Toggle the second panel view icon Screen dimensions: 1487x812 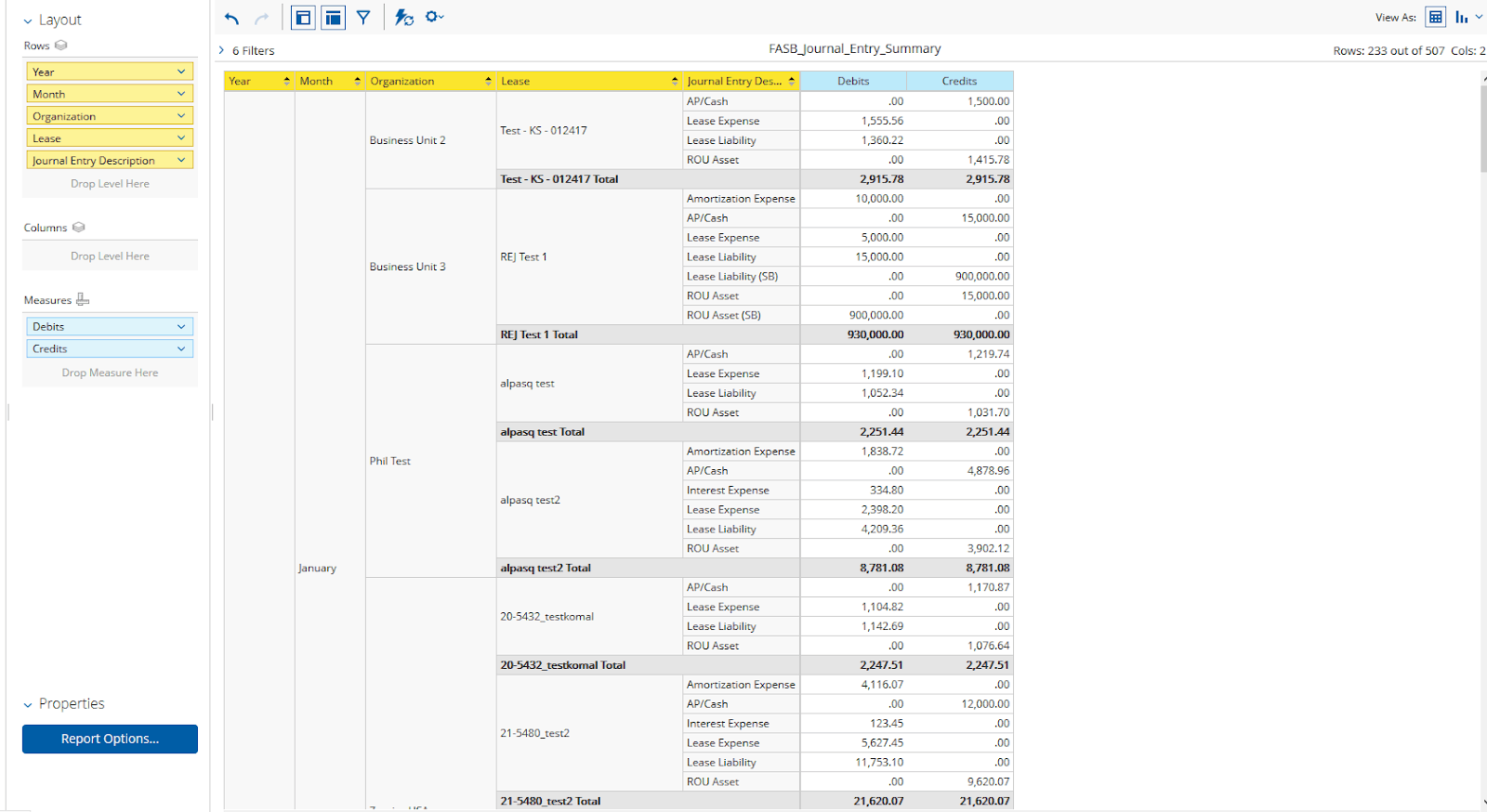tap(333, 18)
